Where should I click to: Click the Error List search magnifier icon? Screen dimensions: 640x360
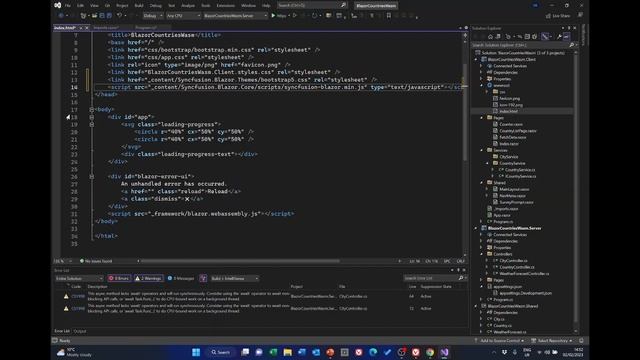[461, 278]
